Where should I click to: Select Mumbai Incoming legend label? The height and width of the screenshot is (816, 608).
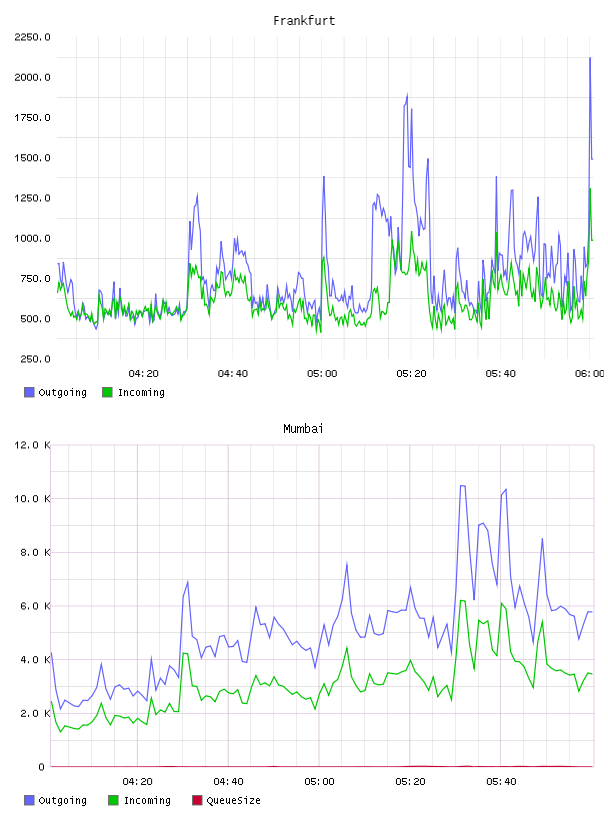tap(147, 800)
